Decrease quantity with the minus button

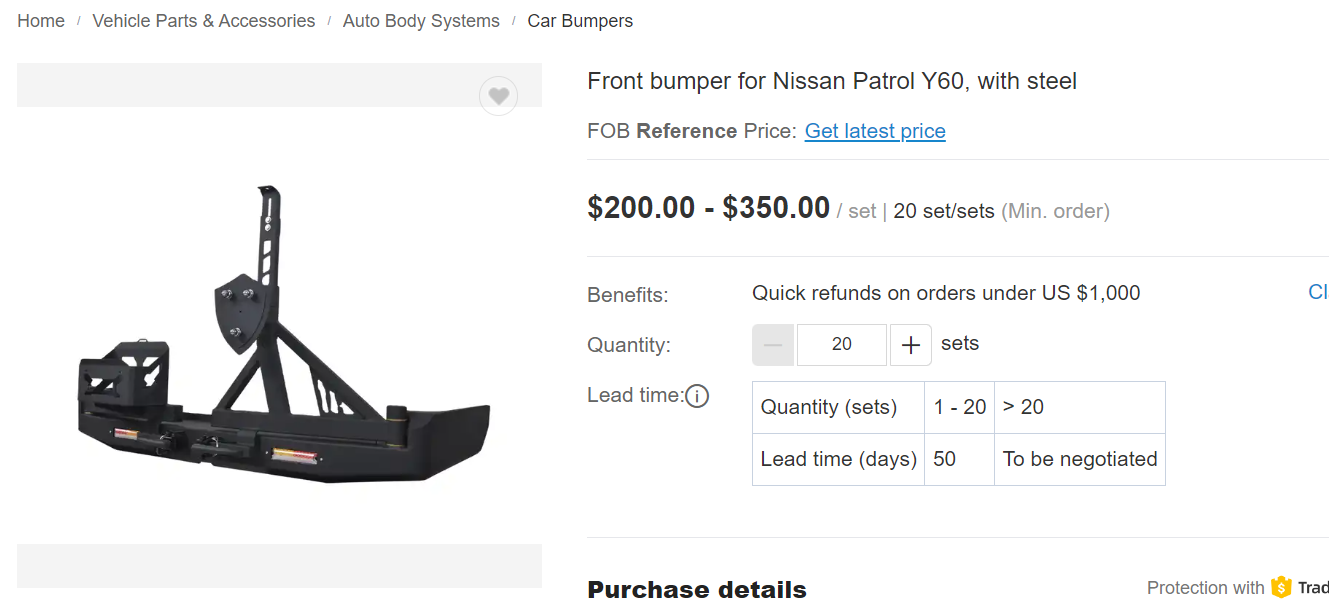click(x=773, y=345)
